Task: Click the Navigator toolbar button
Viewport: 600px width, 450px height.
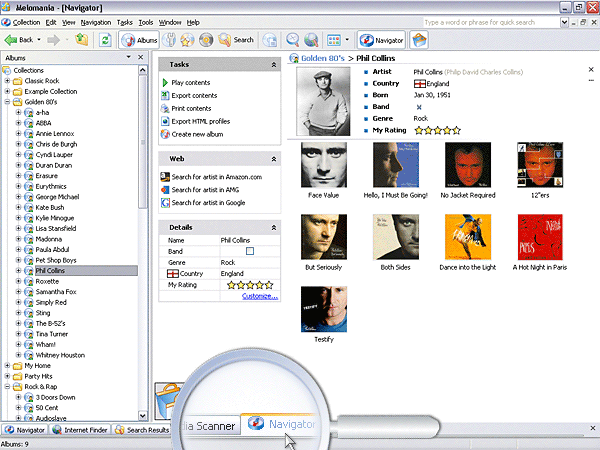Action: (x=382, y=40)
